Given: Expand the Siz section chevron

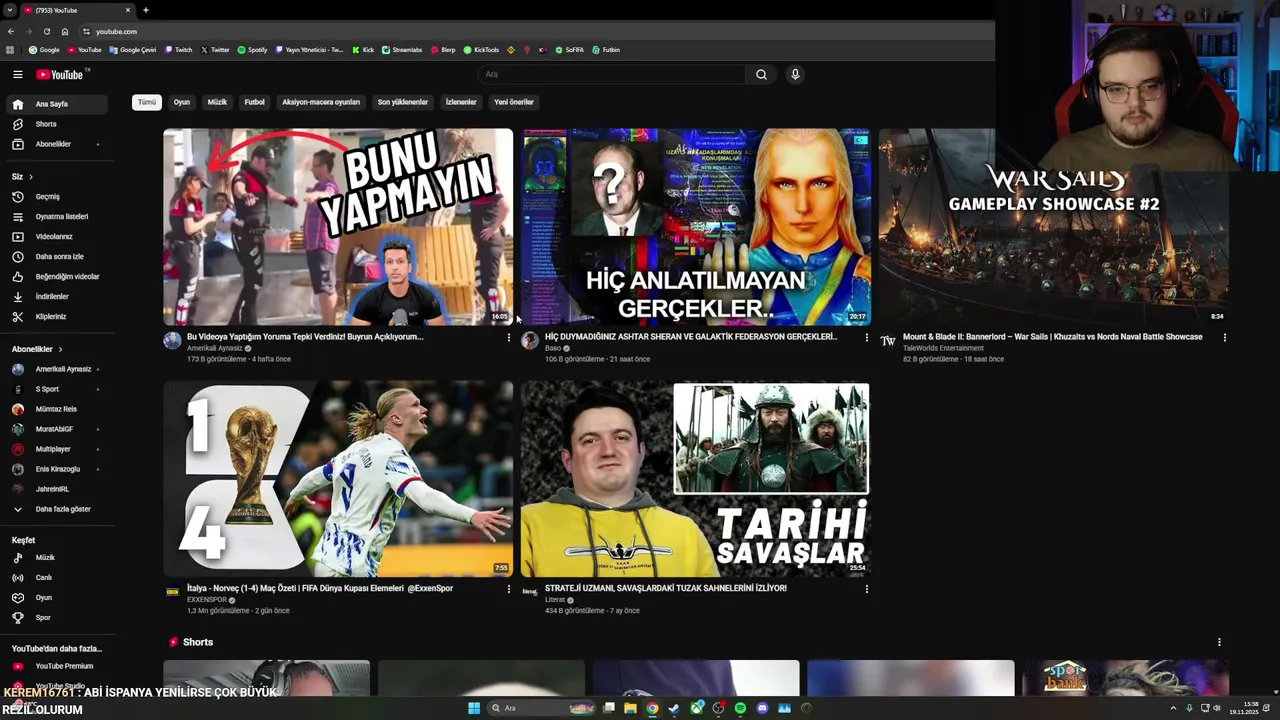Looking at the screenshot, I should pos(31,177).
